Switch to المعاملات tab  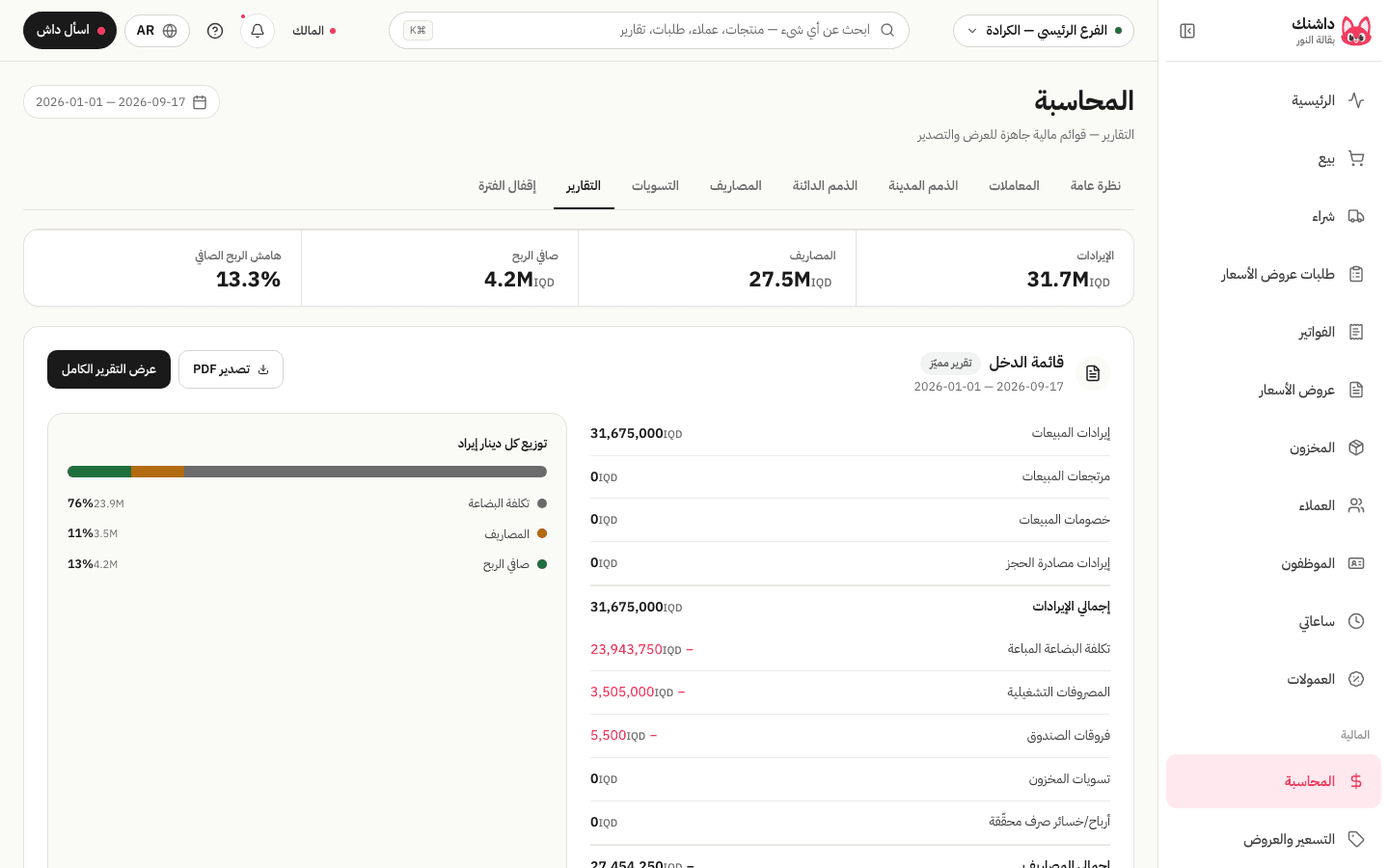tap(1014, 186)
